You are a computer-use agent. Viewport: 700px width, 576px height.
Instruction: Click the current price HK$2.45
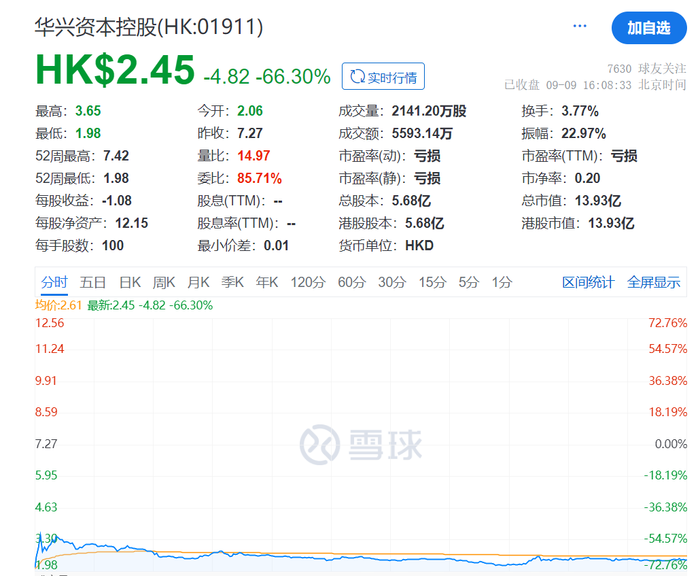click(115, 70)
